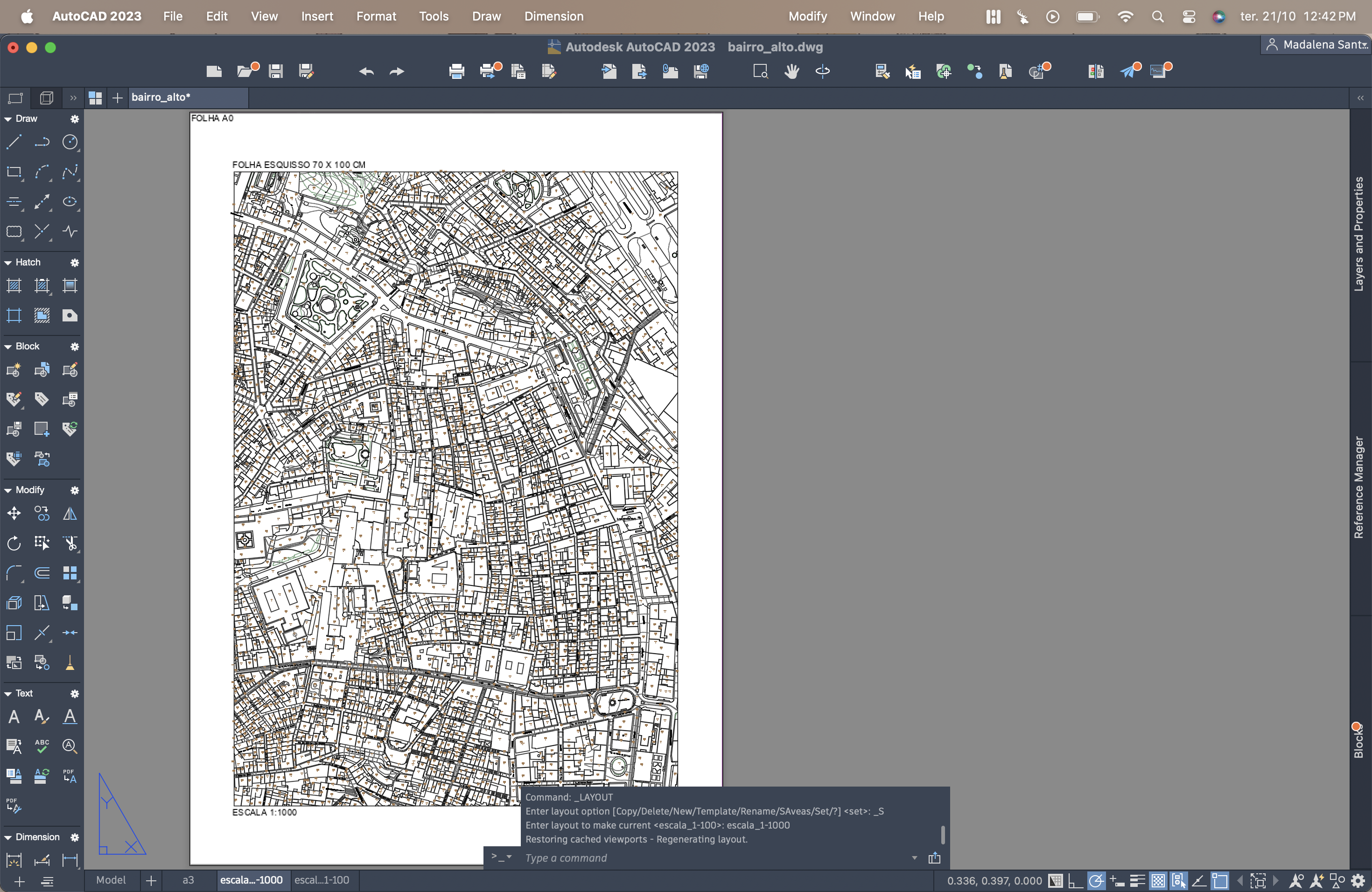This screenshot has height=892, width=1372.
Task: Click the Undo arrow in toolbar
Action: pos(366,71)
